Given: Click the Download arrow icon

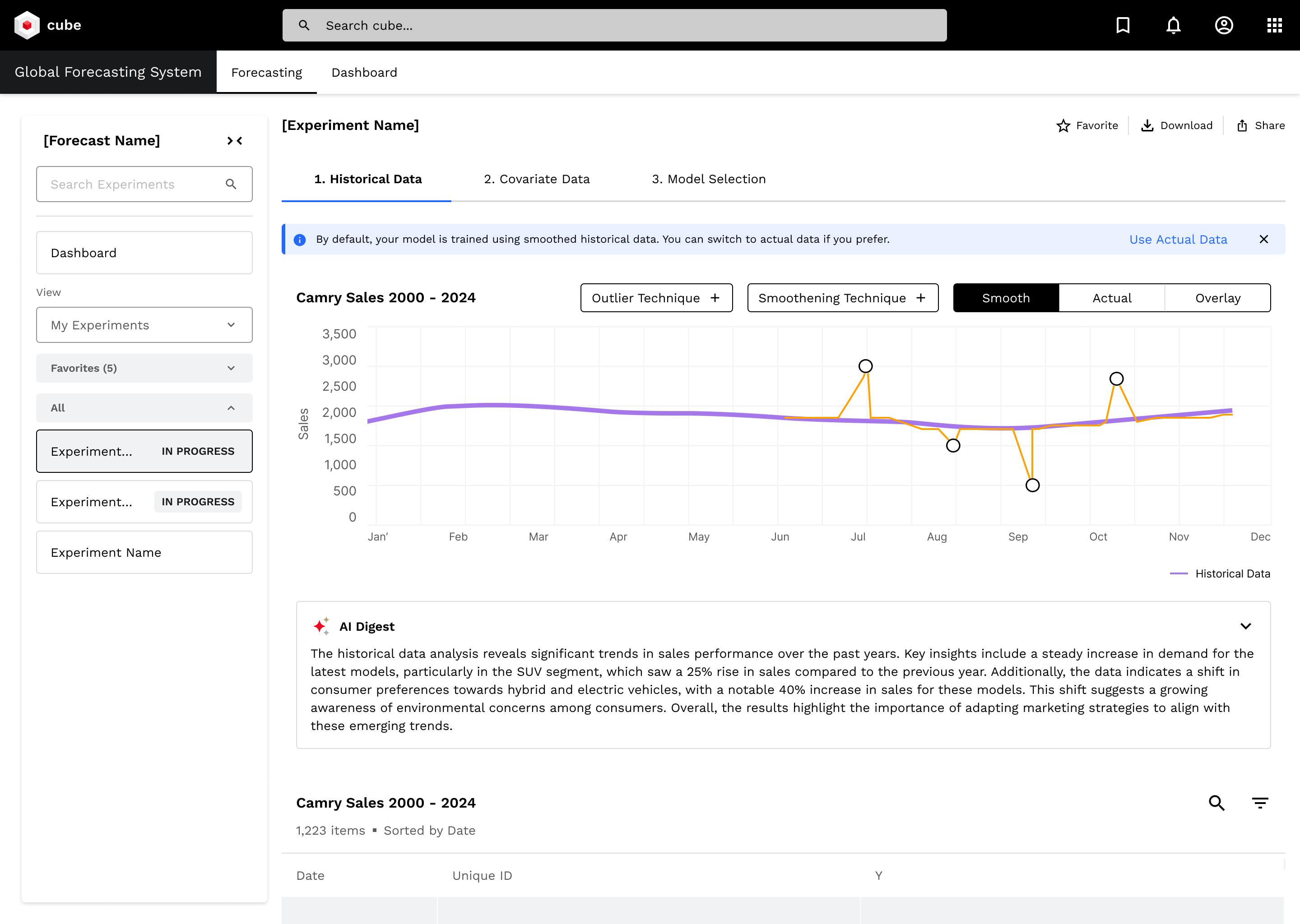Looking at the screenshot, I should 1147,125.
